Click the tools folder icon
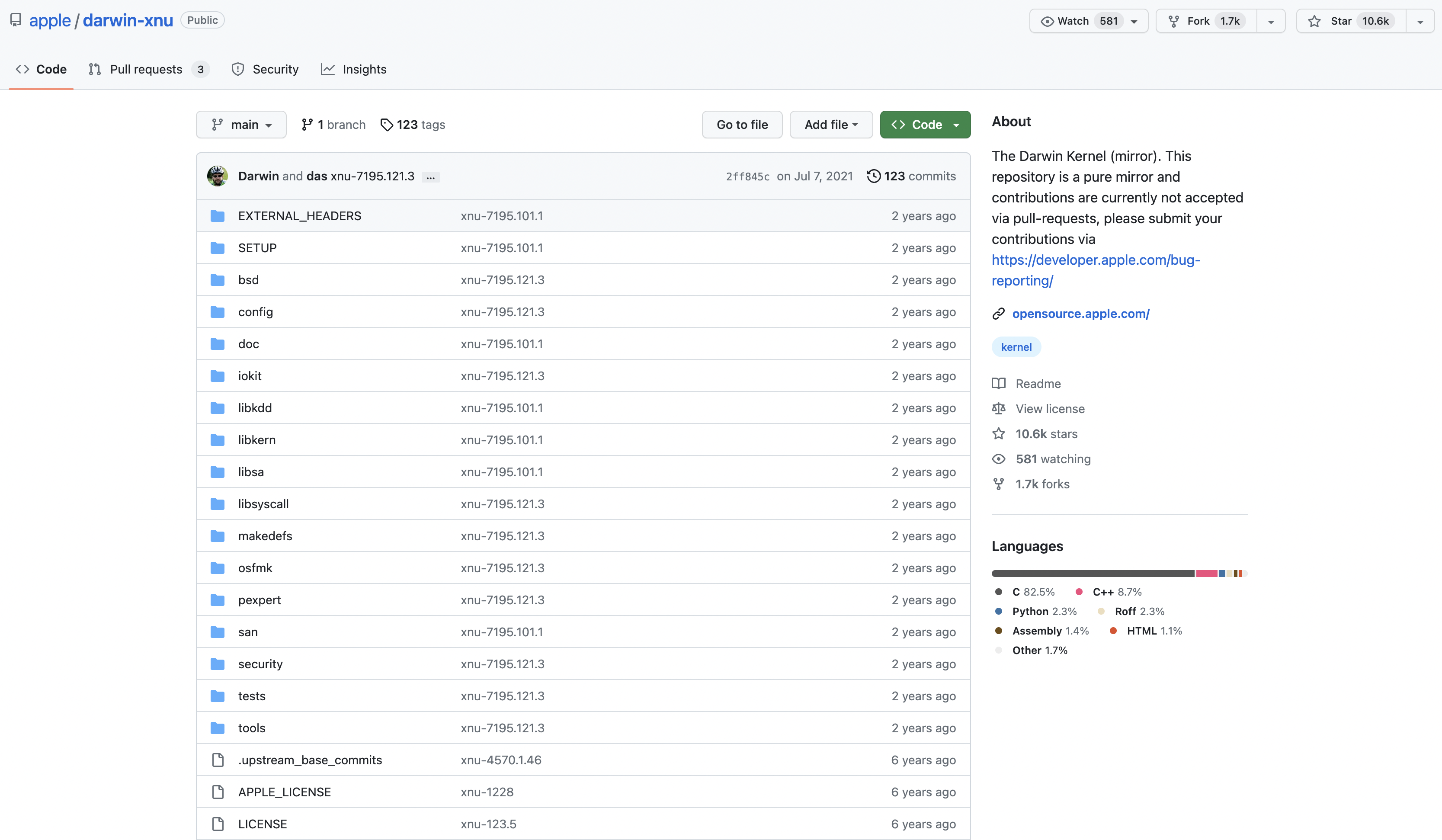The width and height of the screenshot is (1442, 840). tap(218, 728)
